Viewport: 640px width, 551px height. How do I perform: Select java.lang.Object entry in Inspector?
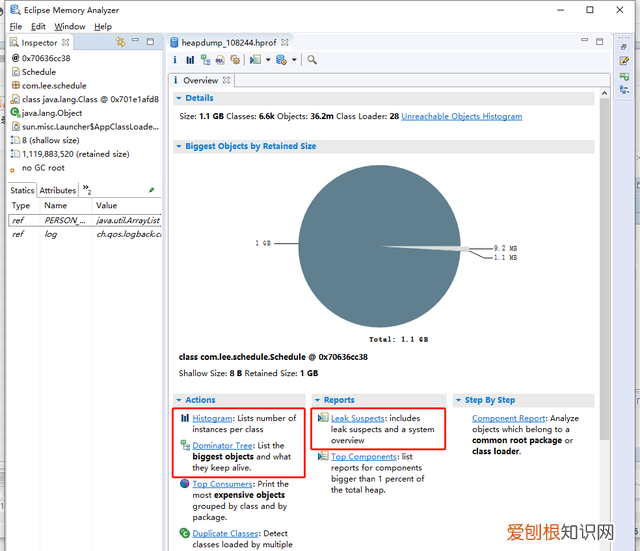[x=47, y=113]
